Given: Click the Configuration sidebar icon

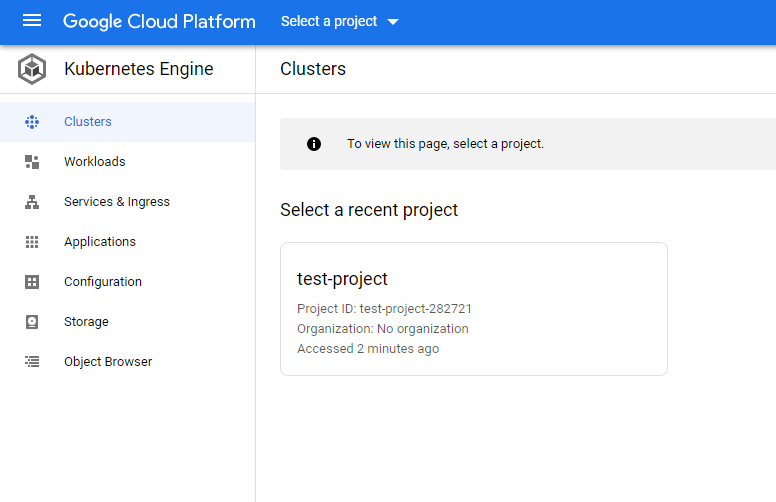Looking at the screenshot, I should (32, 282).
